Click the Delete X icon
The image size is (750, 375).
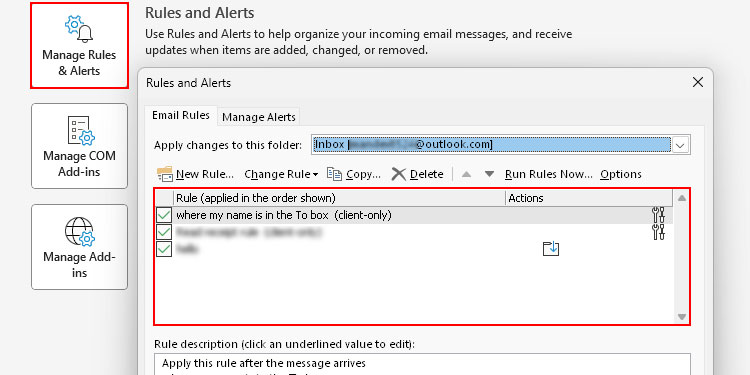398,174
